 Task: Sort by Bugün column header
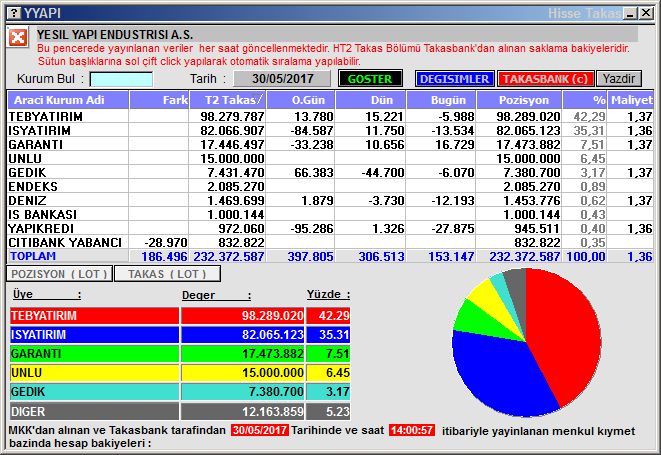pos(441,100)
